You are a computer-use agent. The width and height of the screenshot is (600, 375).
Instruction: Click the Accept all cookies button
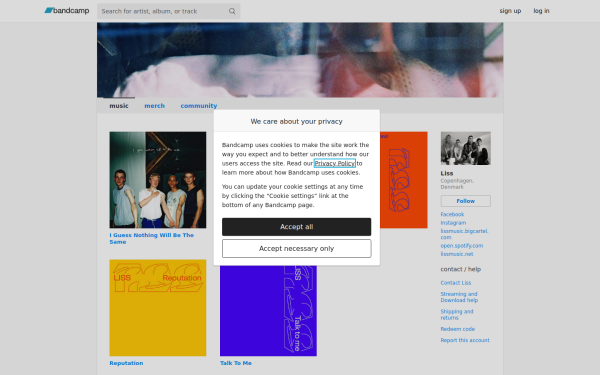[297, 227]
